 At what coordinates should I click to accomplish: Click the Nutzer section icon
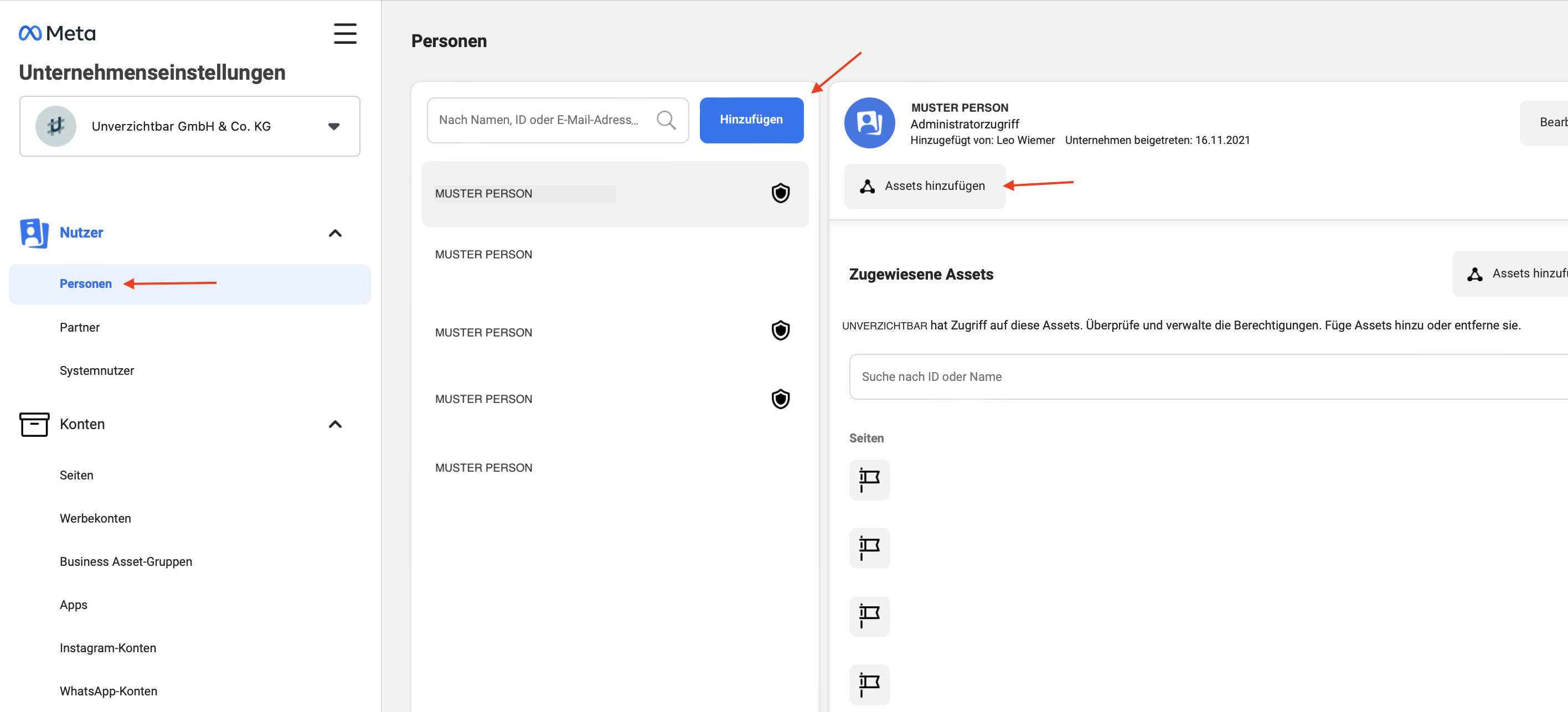click(x=34, y=233)
